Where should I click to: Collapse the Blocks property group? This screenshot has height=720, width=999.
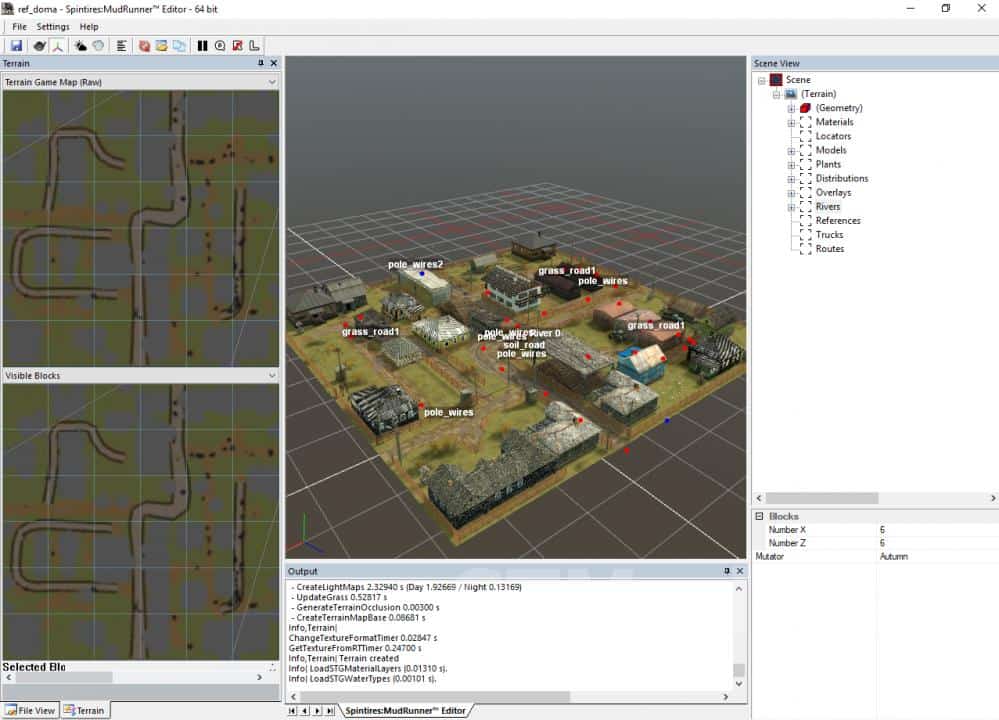pos(759,516)
